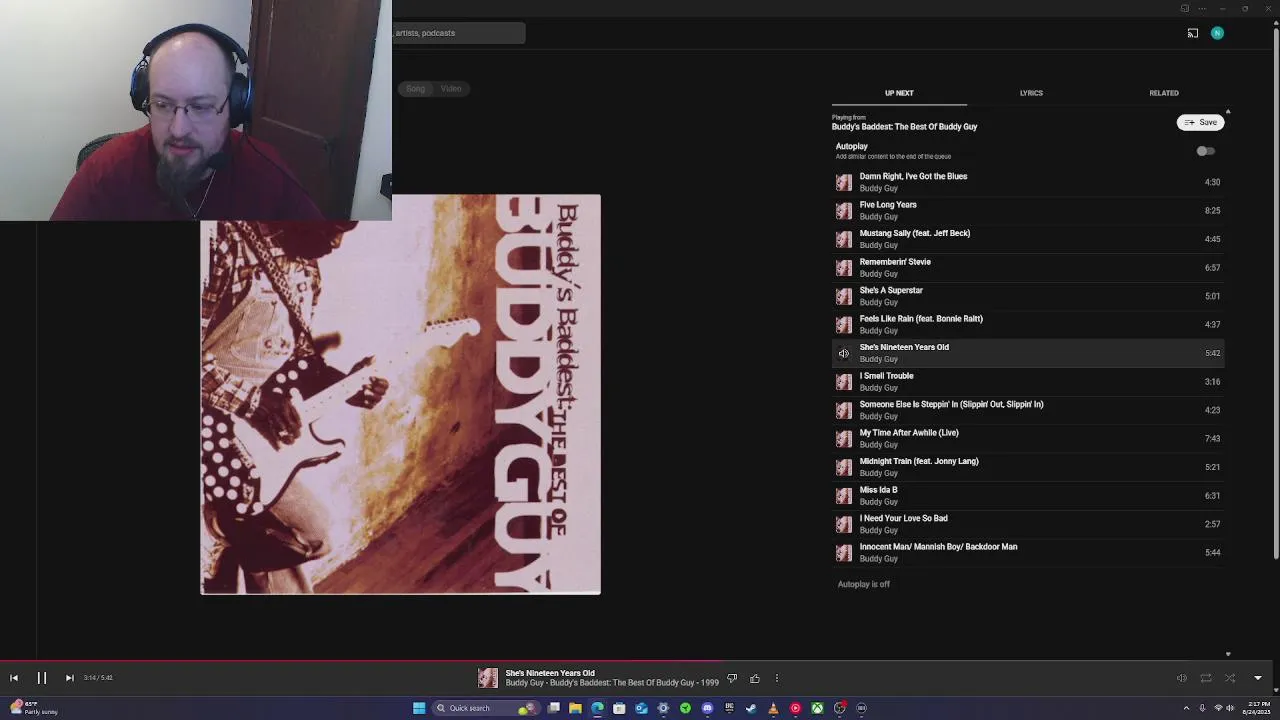Viewport: 1280px width, 720px height.
Task: Play Five Long Years from the queue
Action: pos(1028,211)
